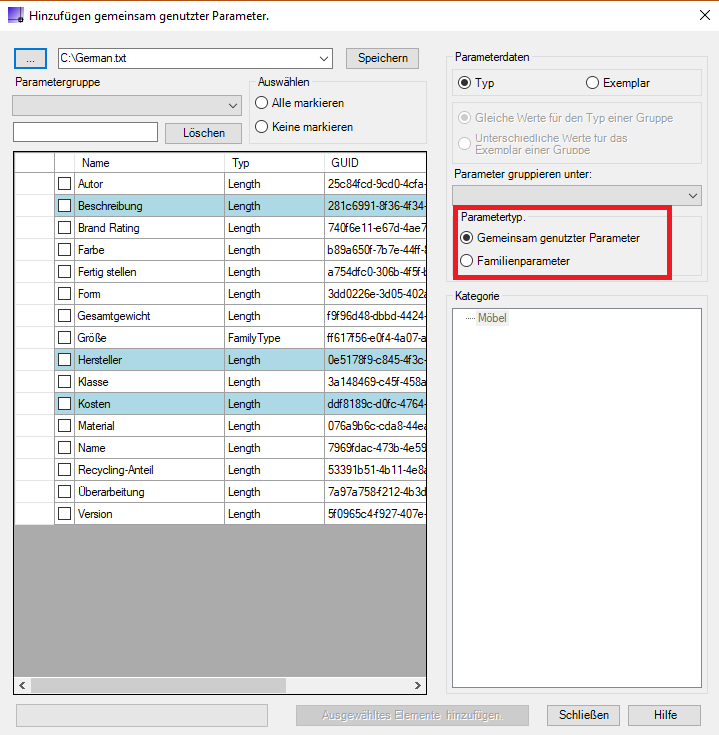Select Möbel in Kategorie tree

492,318
